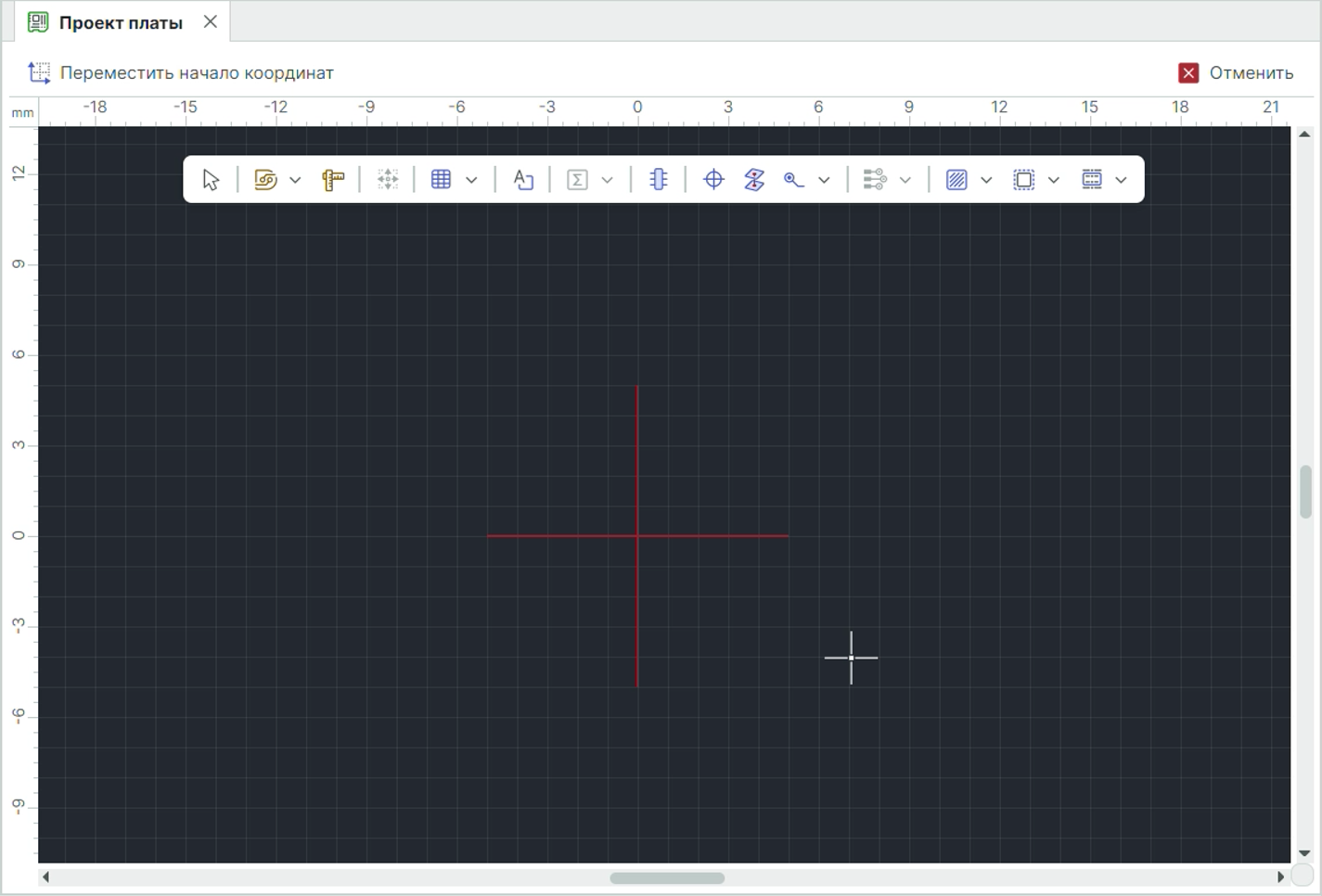Click the Отменить cancel button
Image resolution: width=1322 pixels, height=896 pixels.
pos(1236,73)
